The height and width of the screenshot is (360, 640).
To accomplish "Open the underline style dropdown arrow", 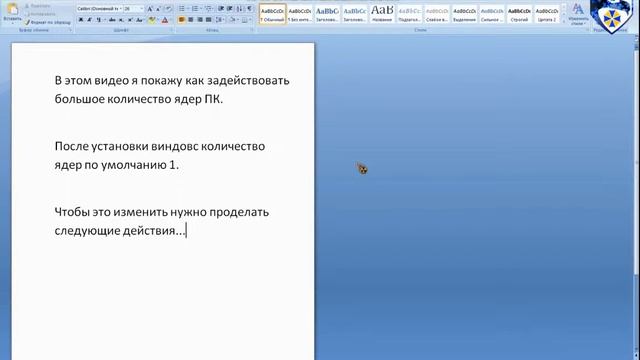I will 104,20.
